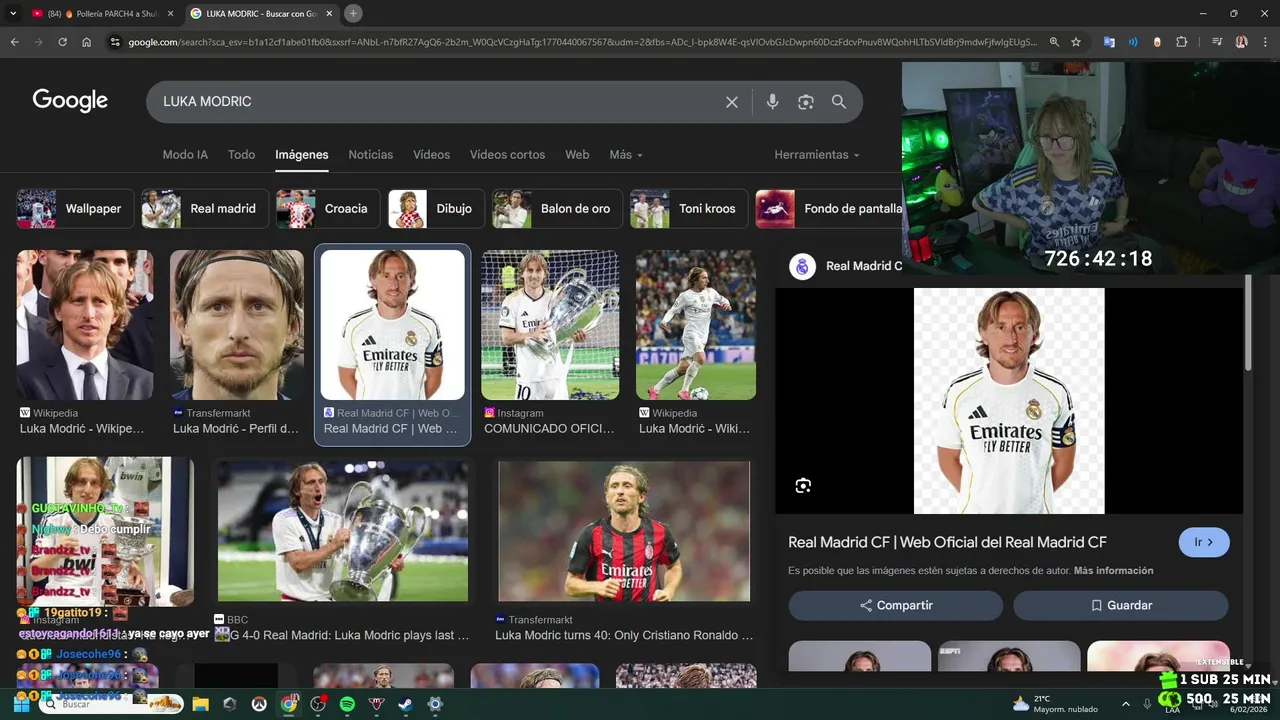Screen dimensions: 1280x720
Task: Filter images by Dibujo chip
Action: pos(436,209)
